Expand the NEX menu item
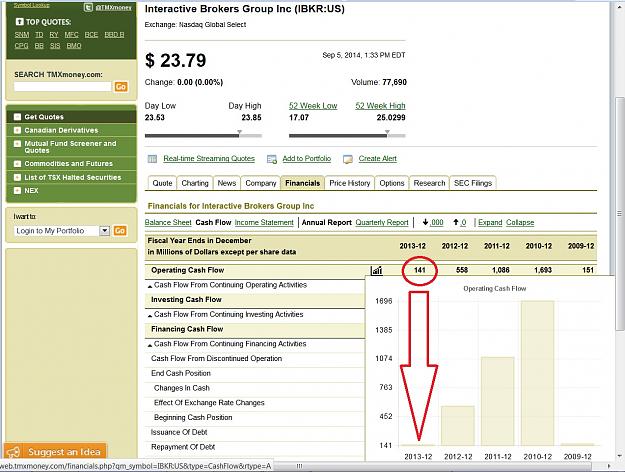 [17, 191]
